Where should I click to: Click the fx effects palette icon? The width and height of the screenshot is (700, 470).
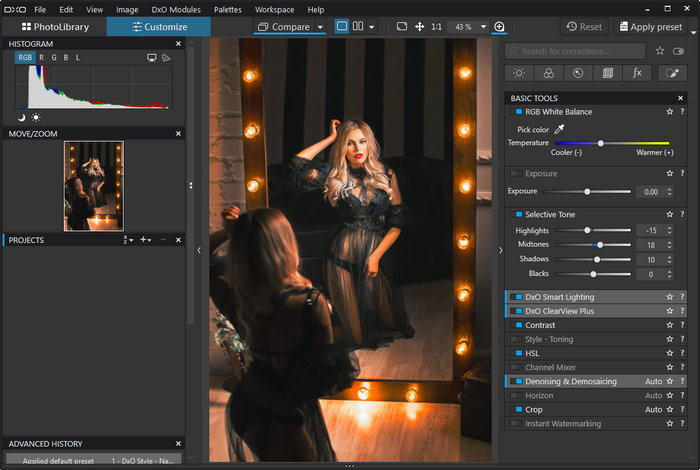point(637,73)
